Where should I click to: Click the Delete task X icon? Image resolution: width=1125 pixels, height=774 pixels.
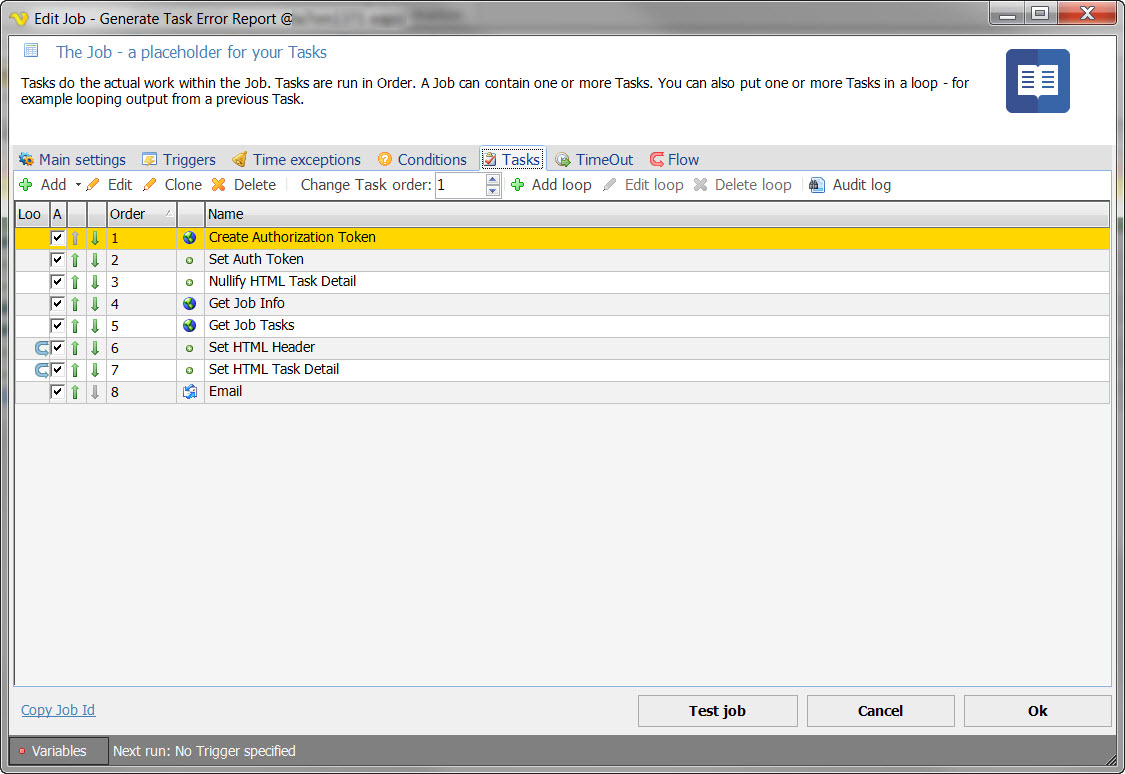click(x=218, y=185)
